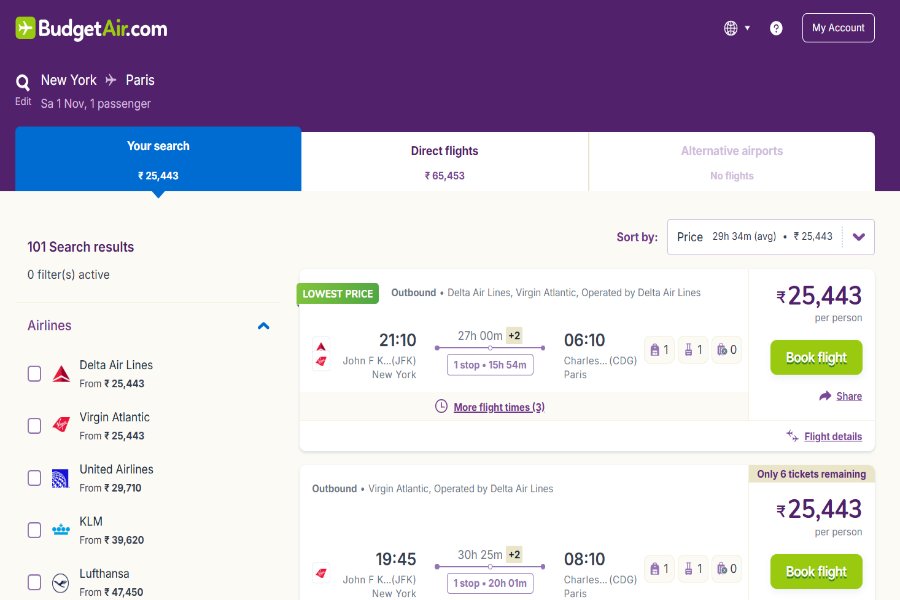Click Edit under the search icon
Image resolution: width=900 pixels, height=600 pixels.
click(23, 101)
